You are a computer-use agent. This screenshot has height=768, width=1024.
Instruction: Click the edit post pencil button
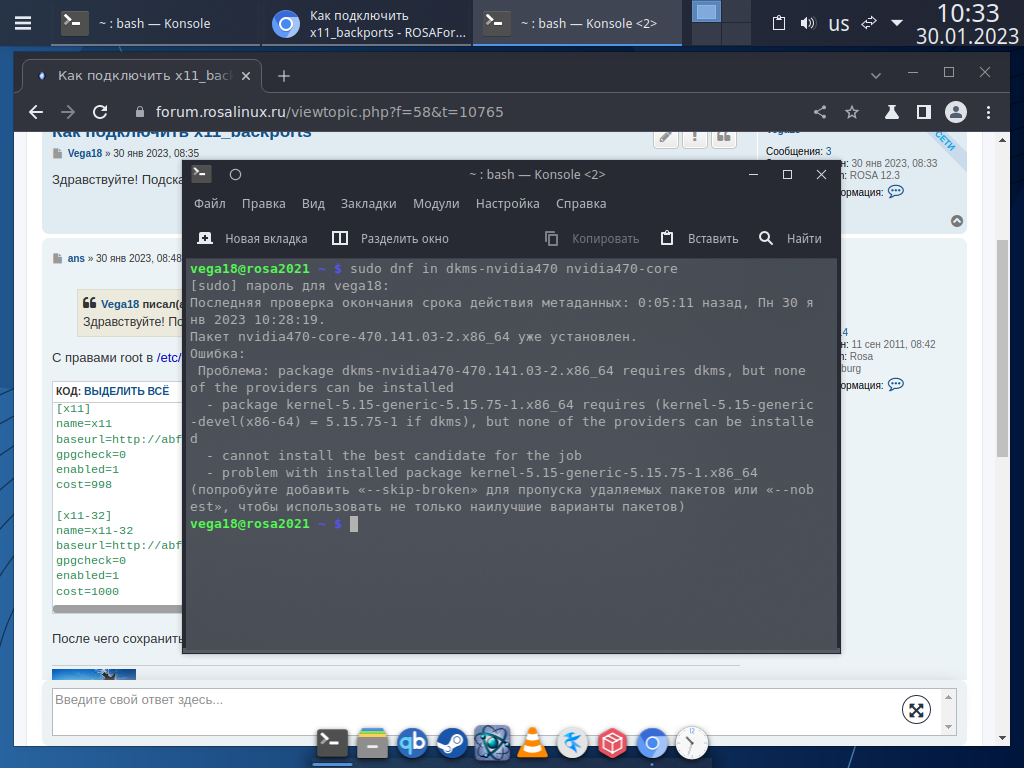pyautogui.click(x=665, y=138)
